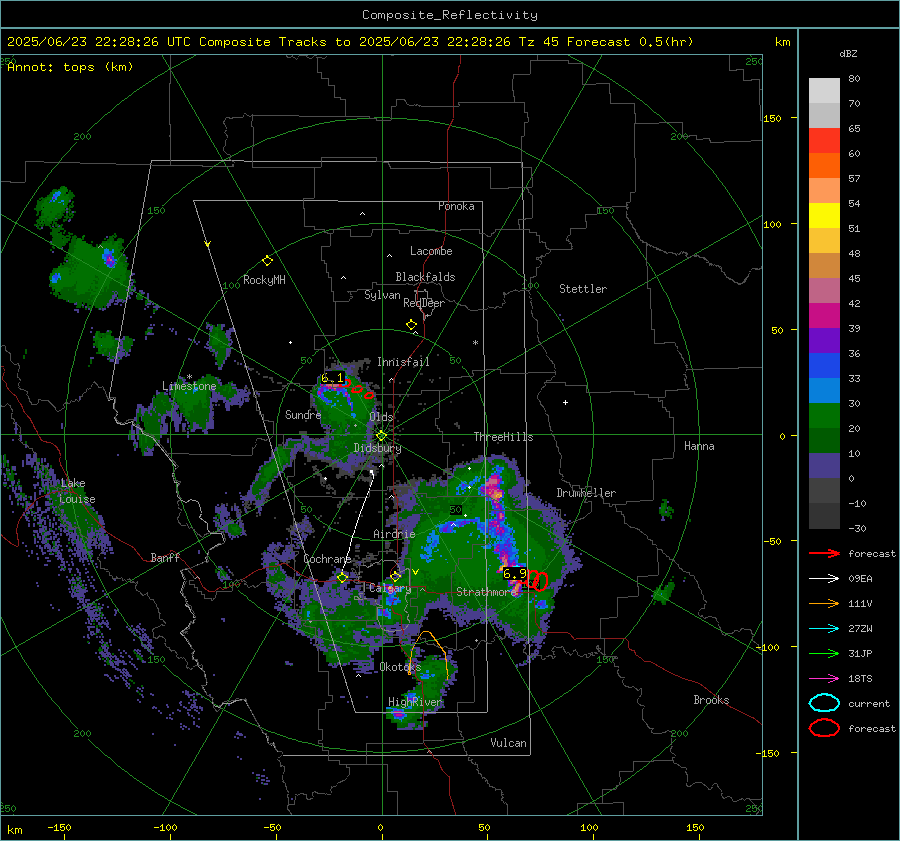This screenshot has height=841, width=900.
Task: Click the Hanna city label
Action: [699, 446]
